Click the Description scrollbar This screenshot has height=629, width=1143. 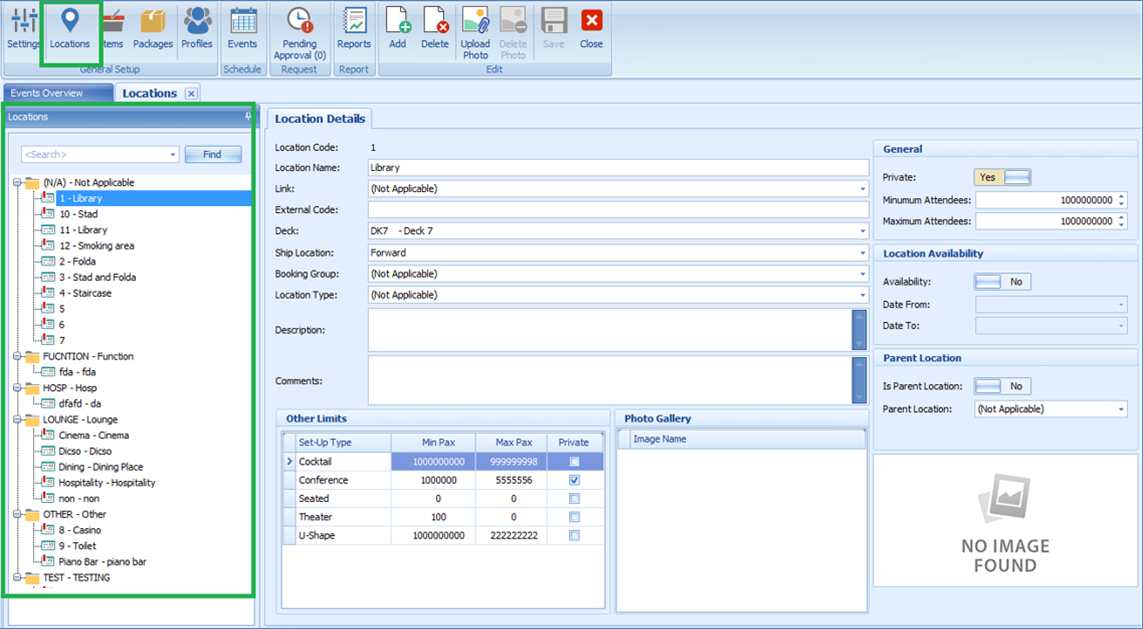point(859,329)
